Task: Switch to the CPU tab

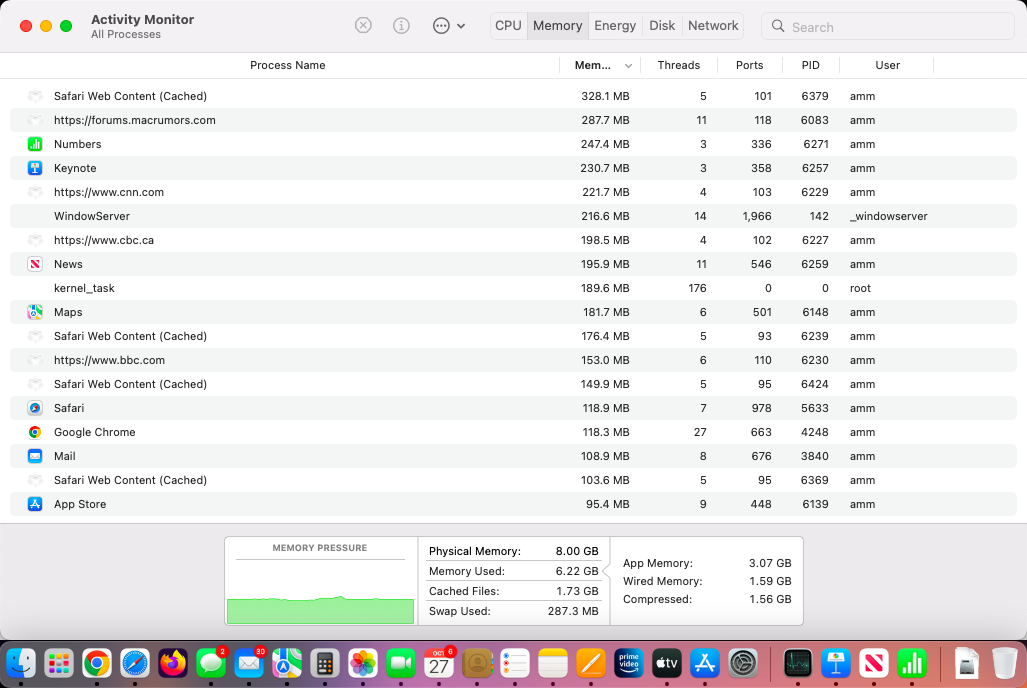Action: coord(508,26)
